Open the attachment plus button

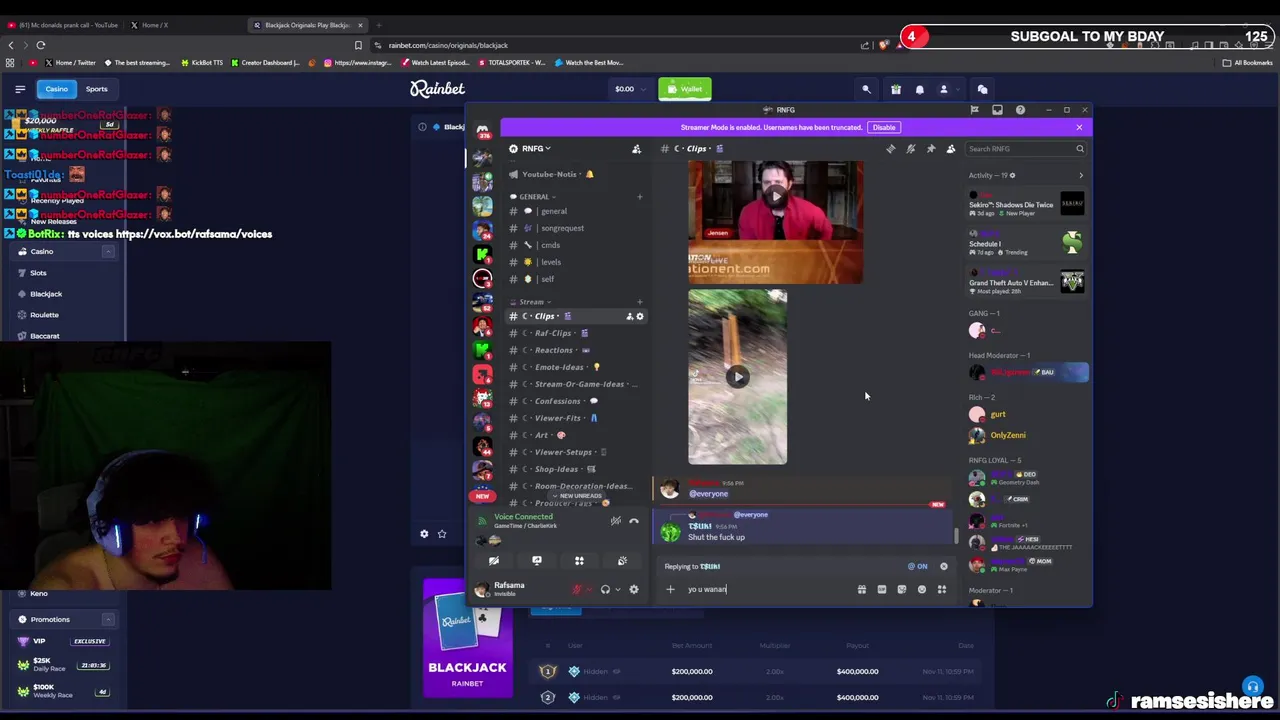click(670, 590)
